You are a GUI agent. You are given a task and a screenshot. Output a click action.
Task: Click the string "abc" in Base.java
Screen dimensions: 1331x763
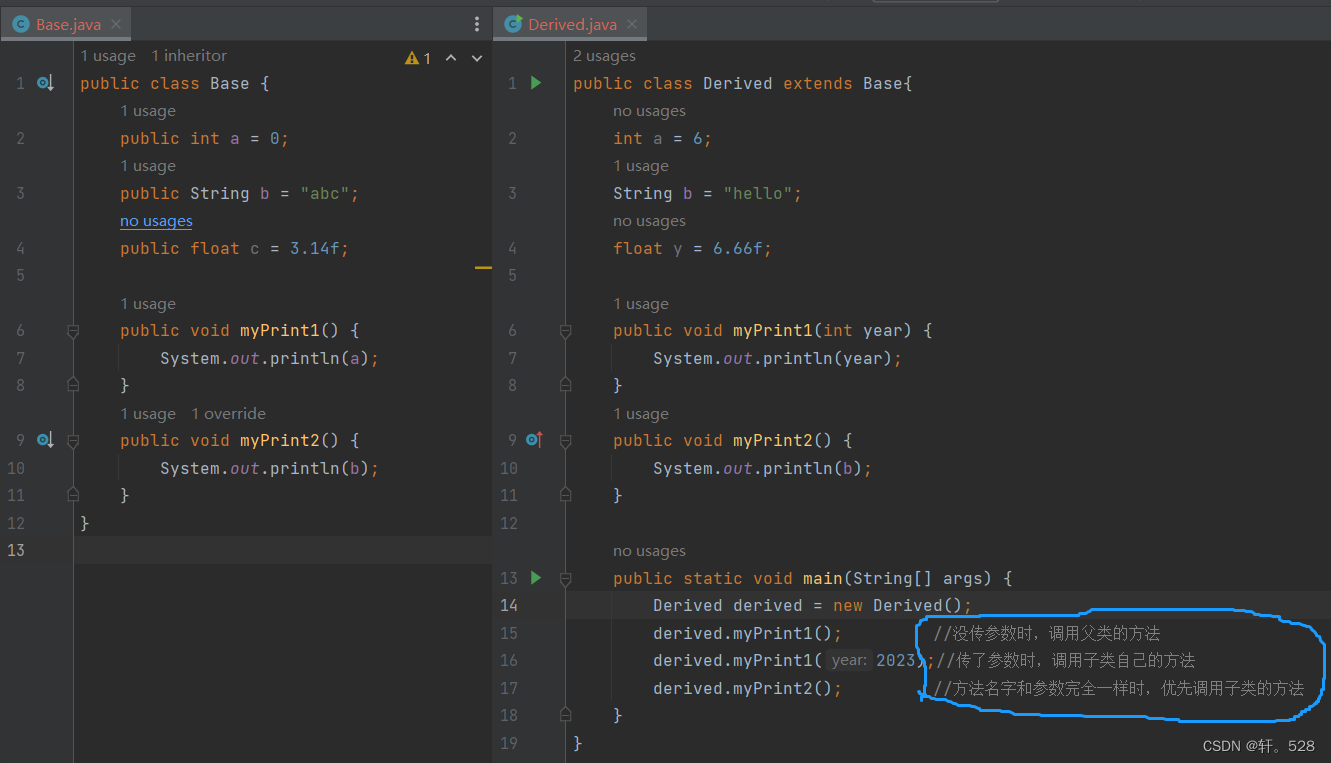(x=325, y=194)
